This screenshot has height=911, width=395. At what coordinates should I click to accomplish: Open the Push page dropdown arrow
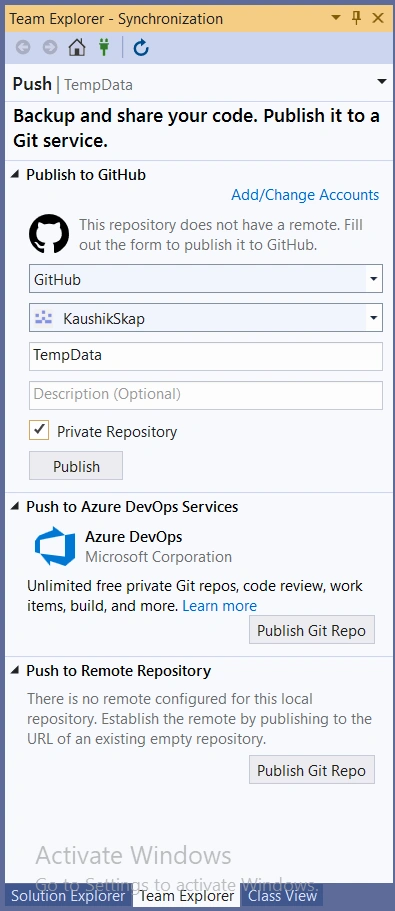(x=382, y=81)
